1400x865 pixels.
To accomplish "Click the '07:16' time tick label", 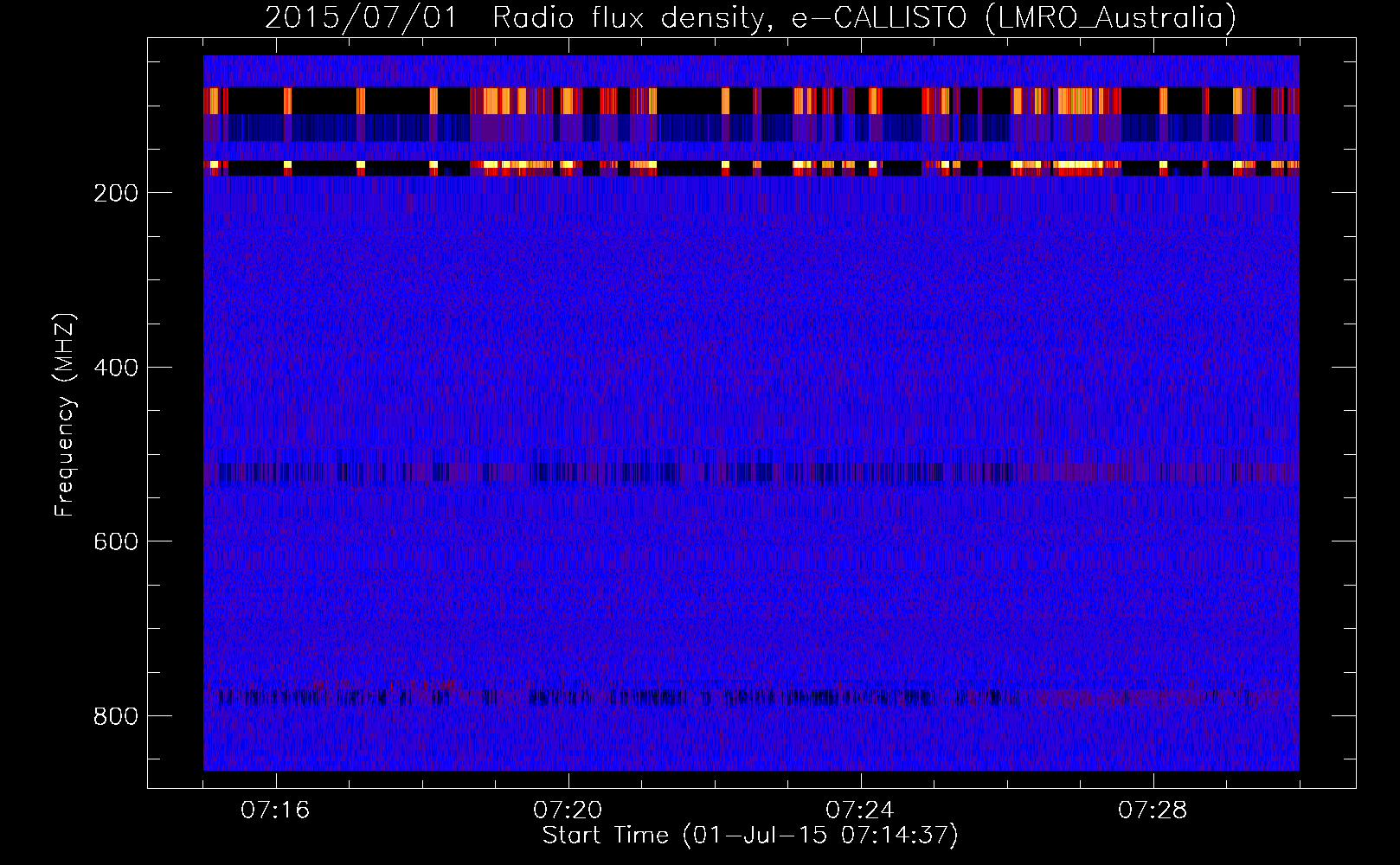I will pyautogui.click(x=275, y=811).
